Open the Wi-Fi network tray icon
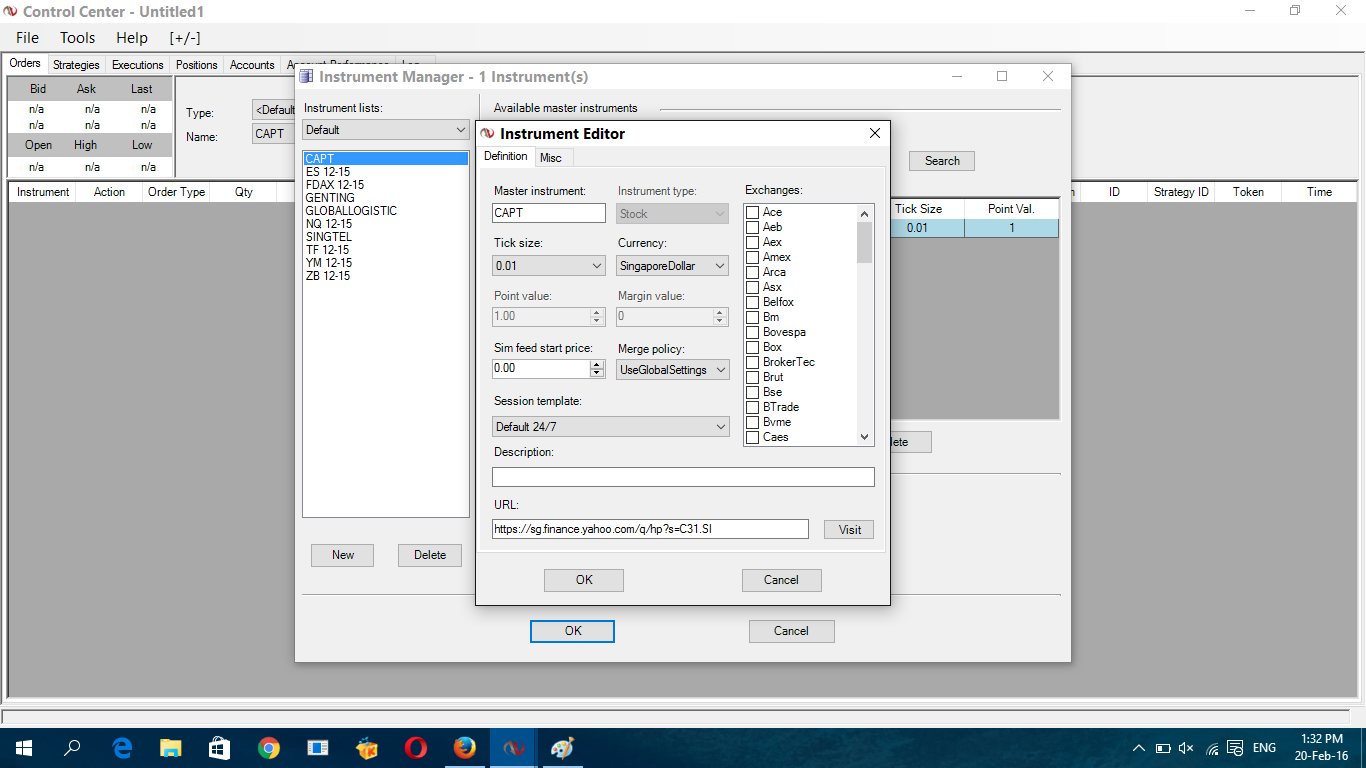Screen dimensions: 1366x768 point(1212,748)
